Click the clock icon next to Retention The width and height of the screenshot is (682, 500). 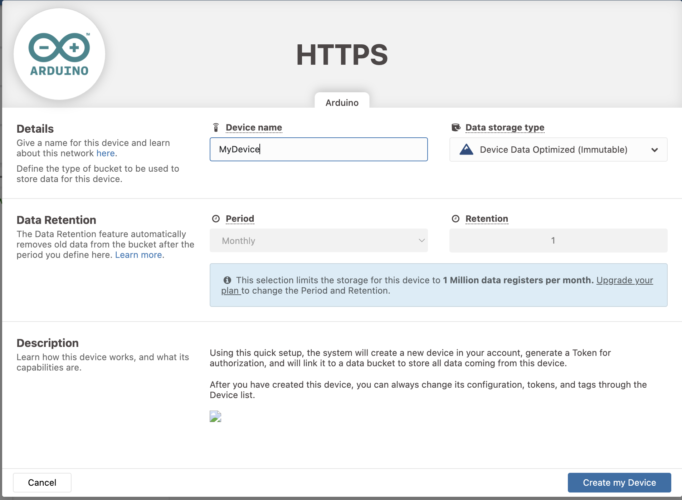pyautogui.click(x=456, y=219)
